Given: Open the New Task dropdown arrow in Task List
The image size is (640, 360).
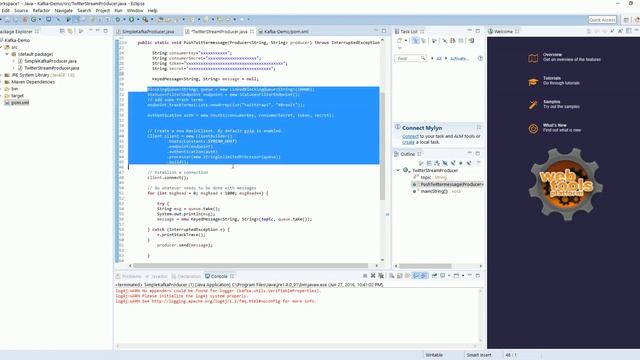Looking at the screenshot, I should pos(406,40).
